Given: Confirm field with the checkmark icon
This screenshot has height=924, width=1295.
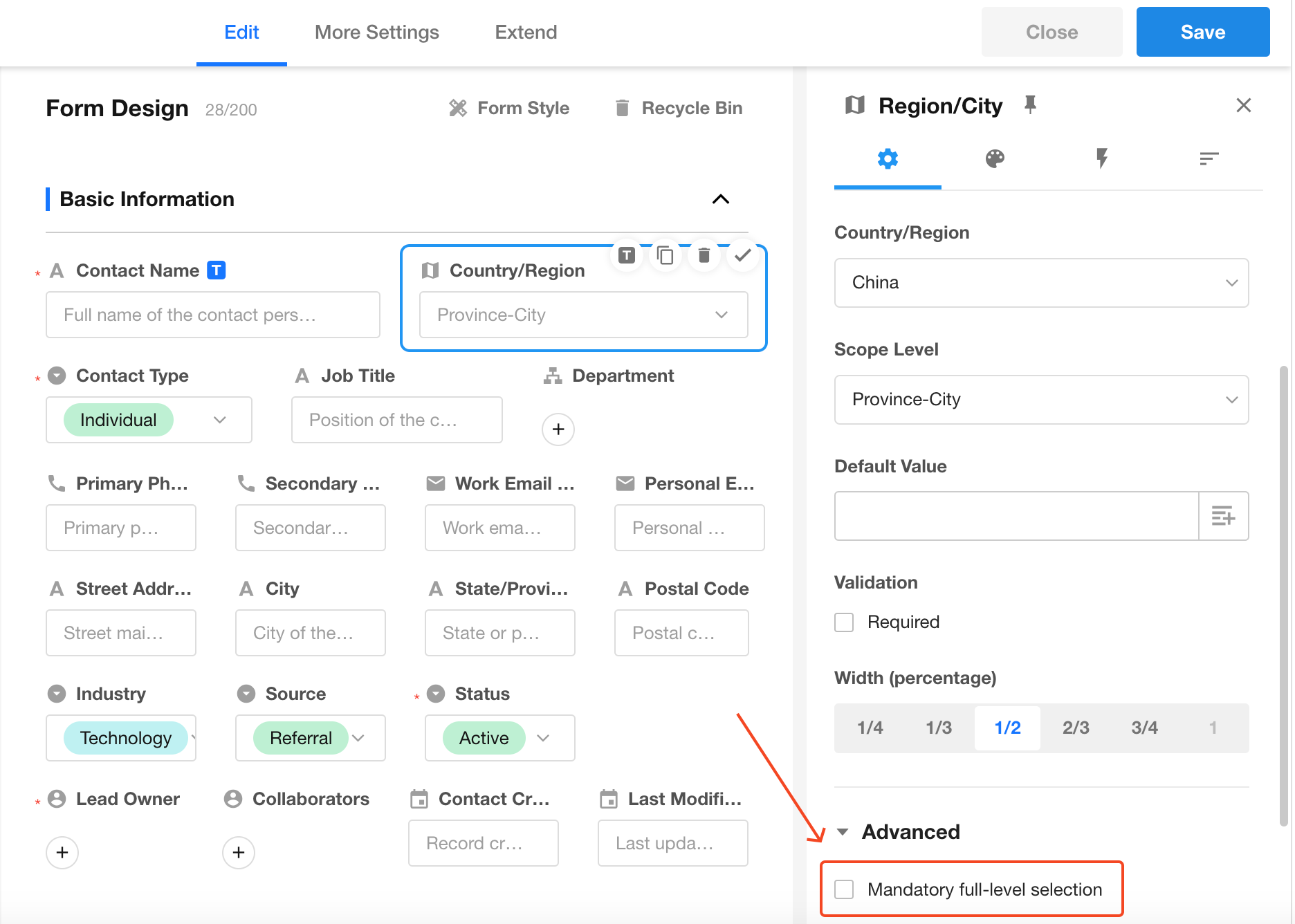Looking at the screenshot, I should tap(742, 256).
